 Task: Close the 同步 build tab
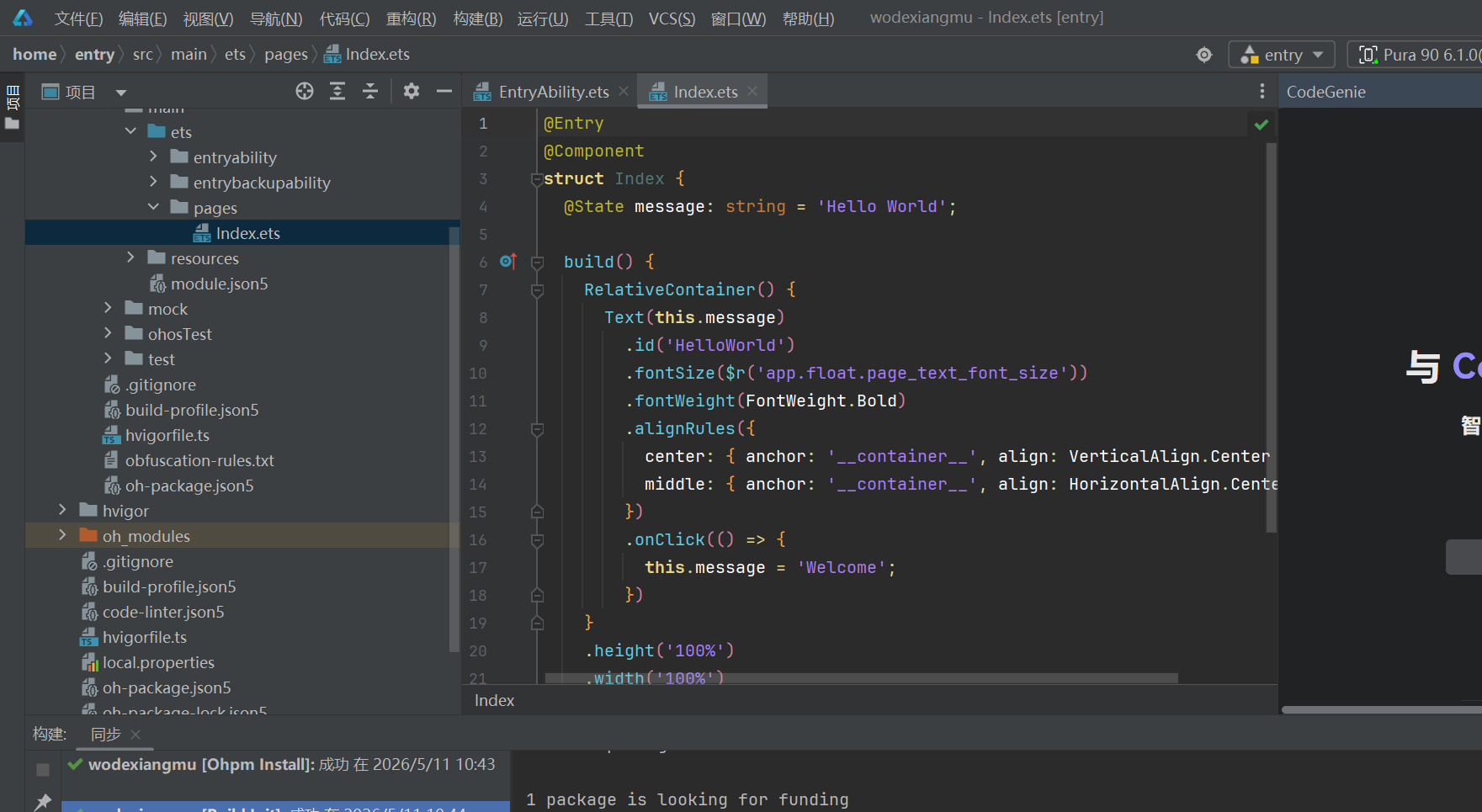pos(135,735)
